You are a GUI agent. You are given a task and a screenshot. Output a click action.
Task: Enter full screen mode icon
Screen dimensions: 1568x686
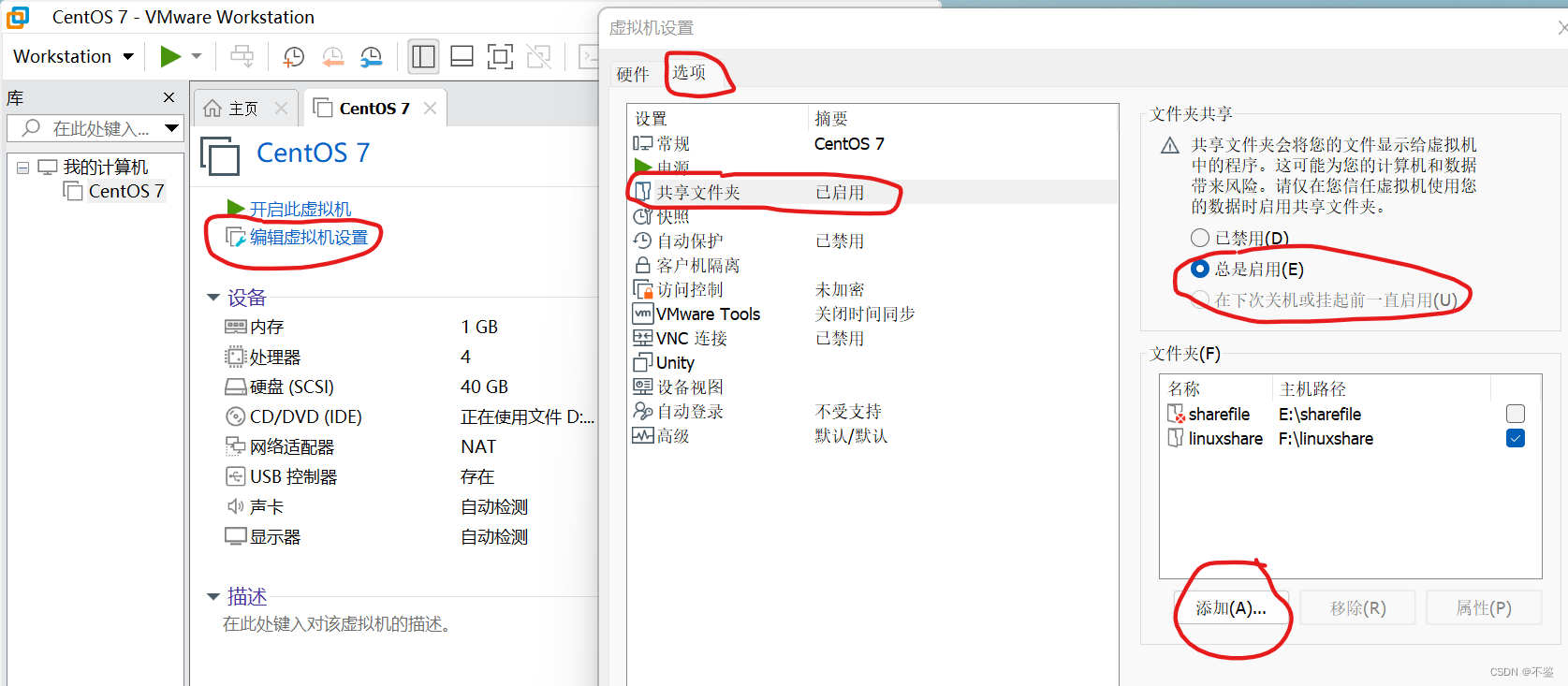click(501, 57)
